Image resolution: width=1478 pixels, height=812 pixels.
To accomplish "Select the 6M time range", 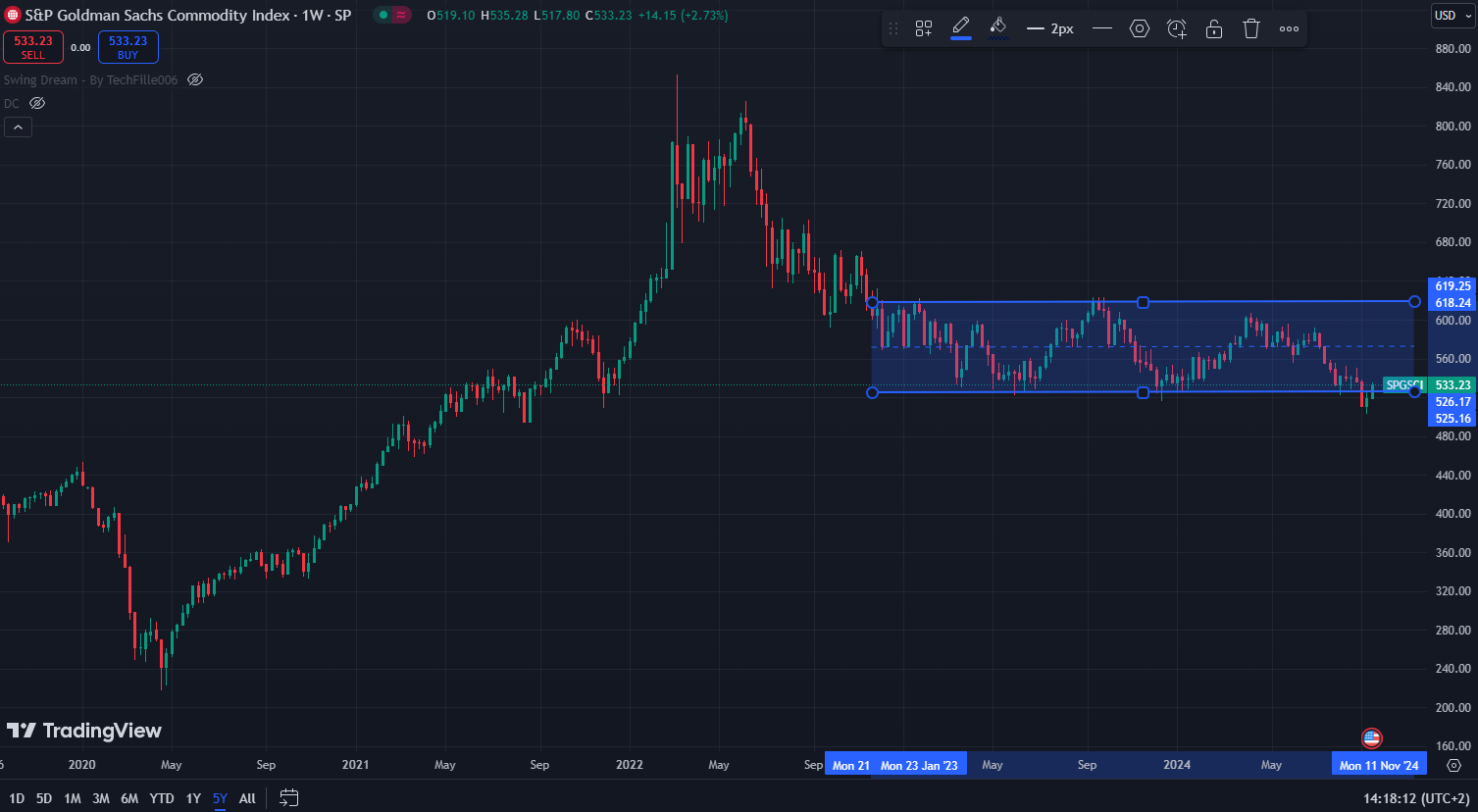I will [129, 798].
